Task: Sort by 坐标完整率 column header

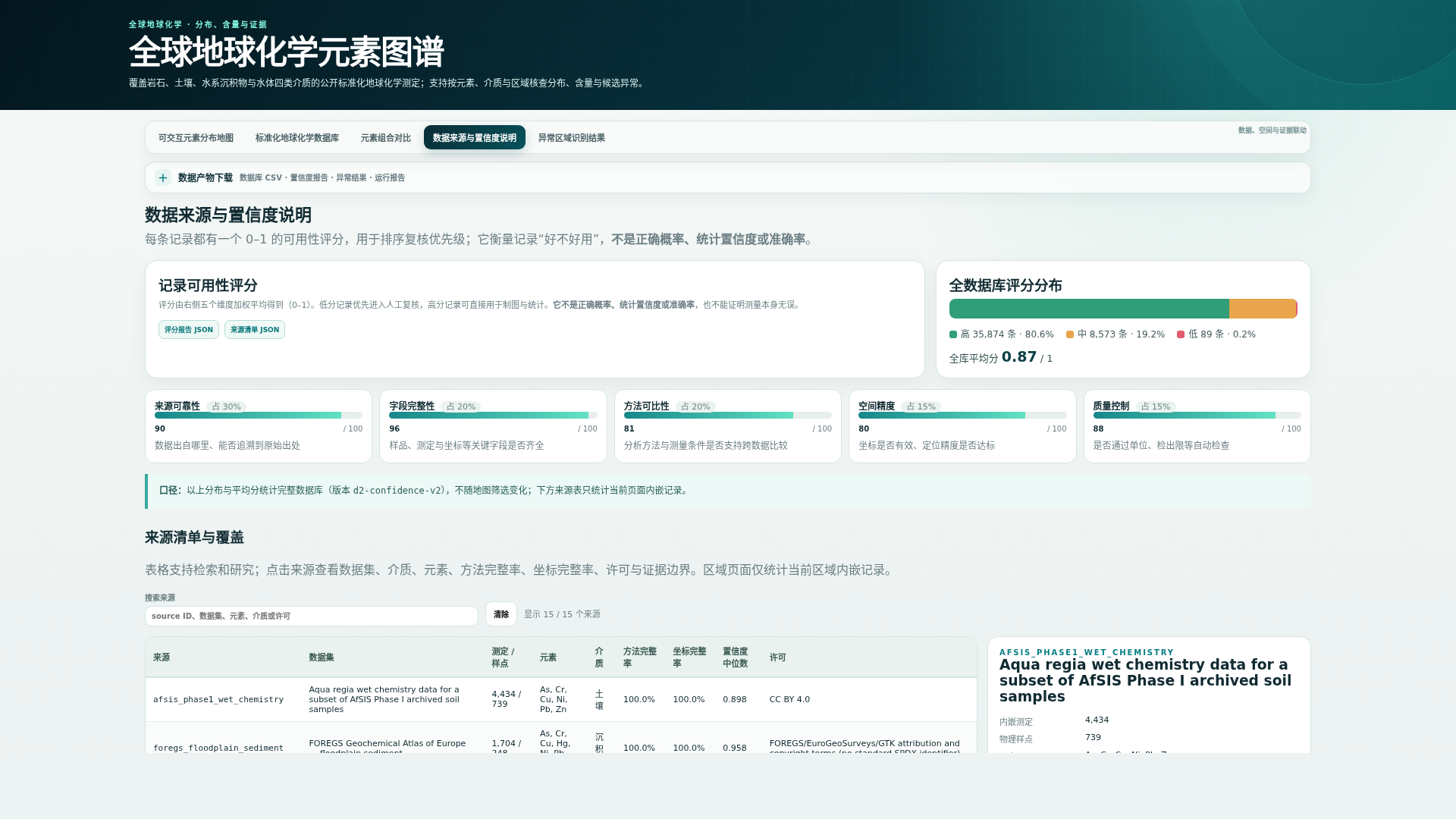Action: point(689,657)
